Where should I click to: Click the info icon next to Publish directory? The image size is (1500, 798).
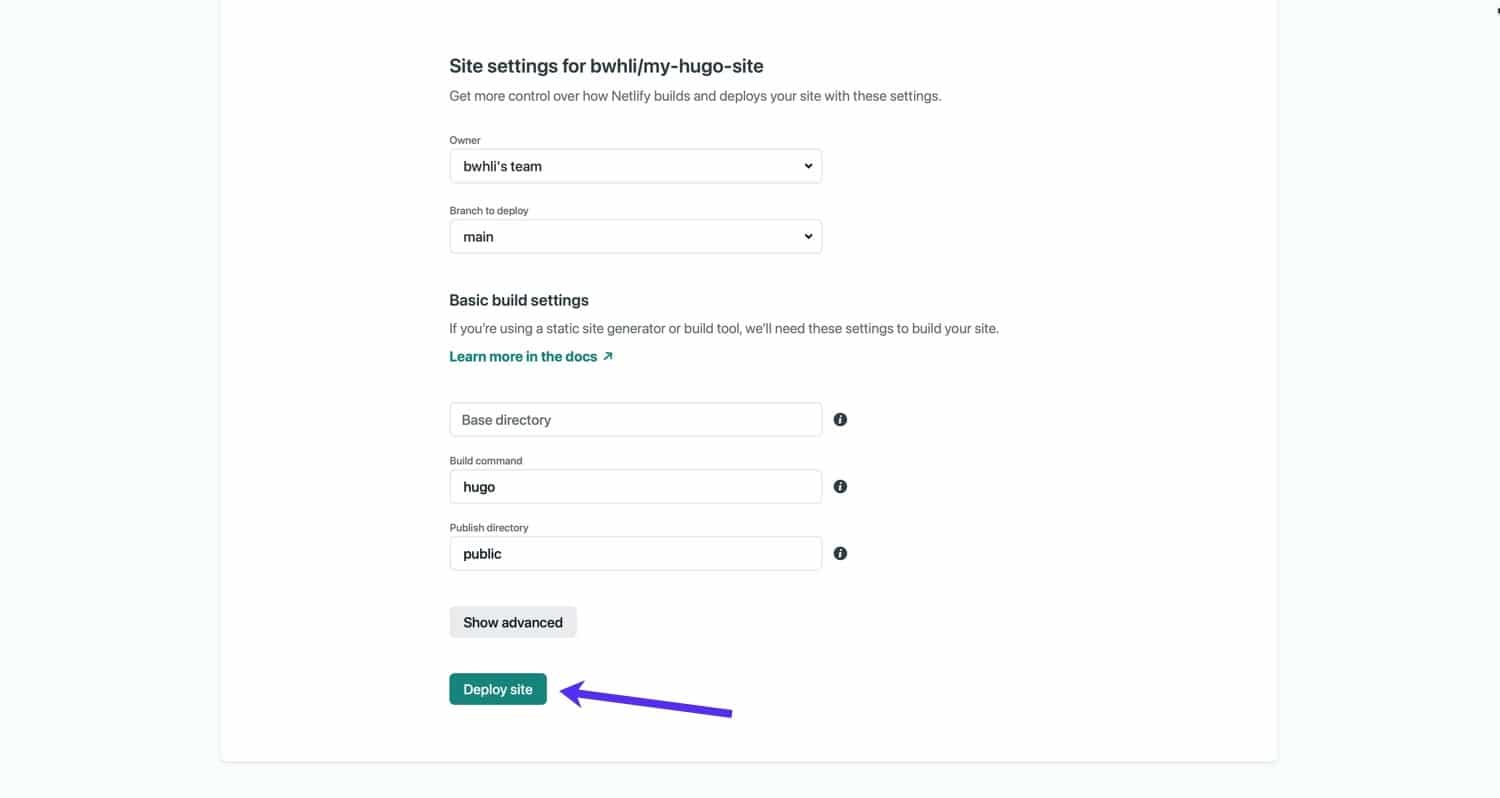pyautogui.click(x=840, y=553)
